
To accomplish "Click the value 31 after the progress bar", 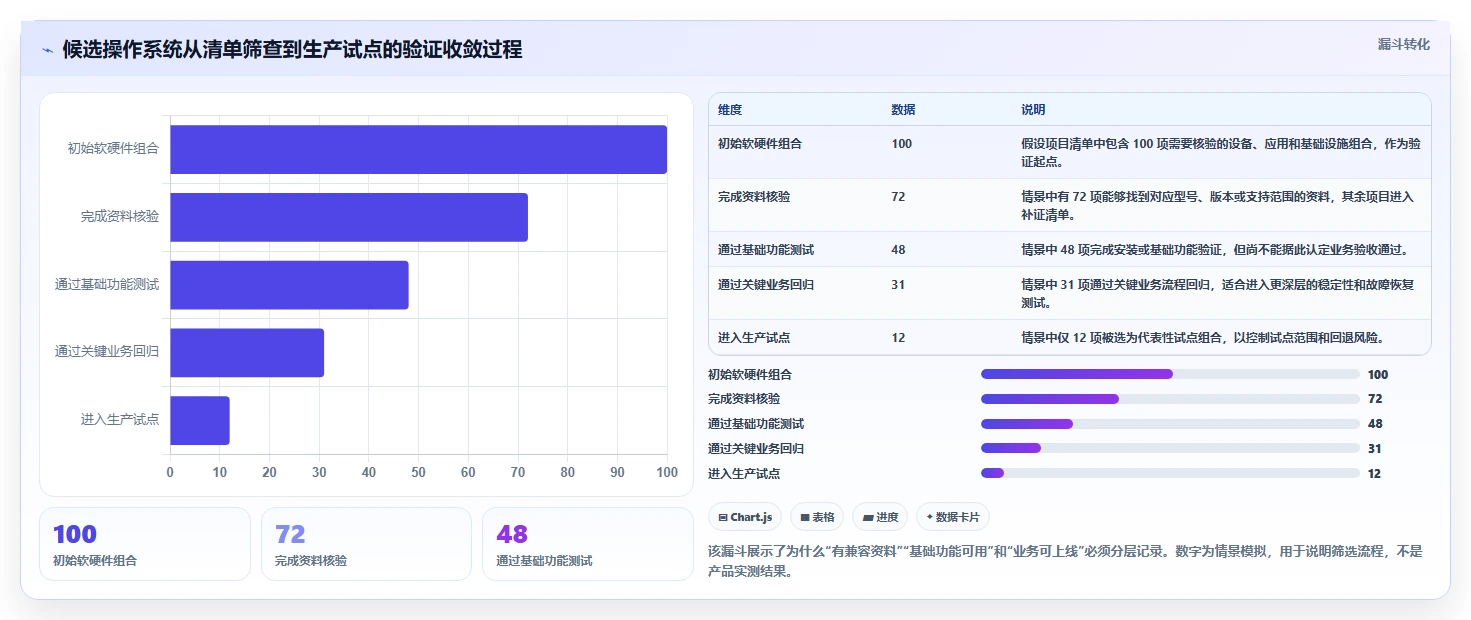I will coord(1375,449).
